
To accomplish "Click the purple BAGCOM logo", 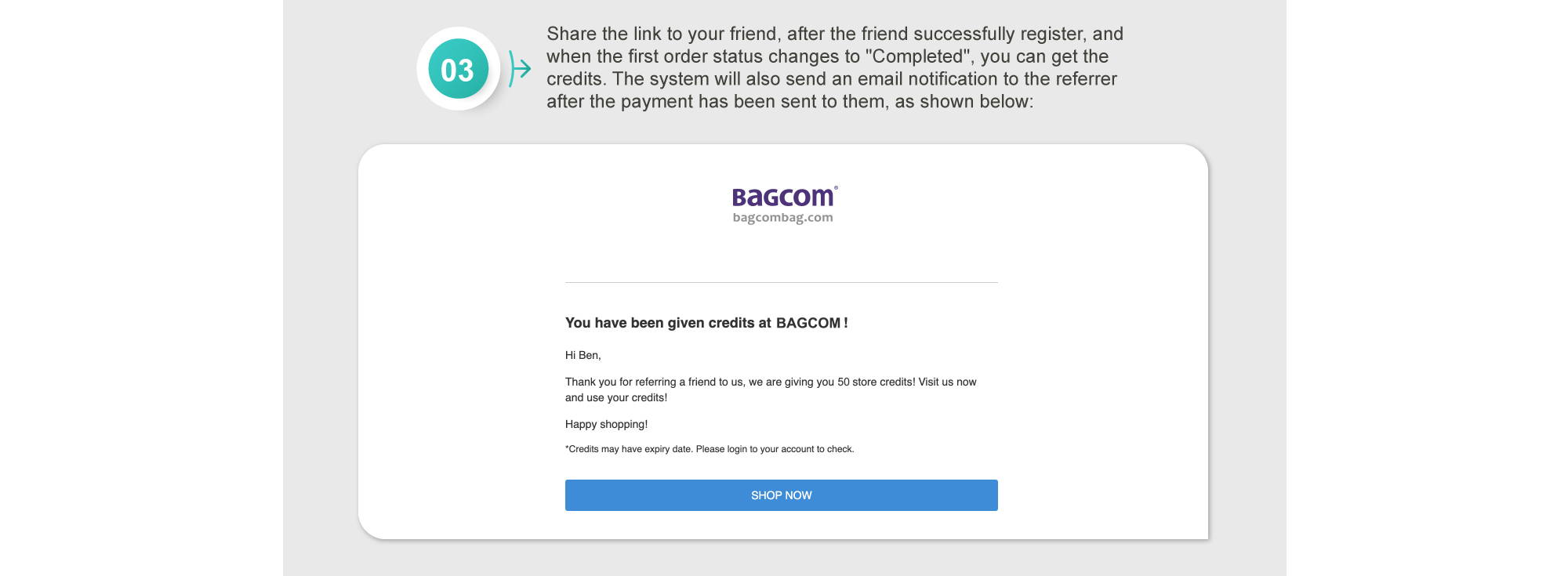I will (782, 197).
